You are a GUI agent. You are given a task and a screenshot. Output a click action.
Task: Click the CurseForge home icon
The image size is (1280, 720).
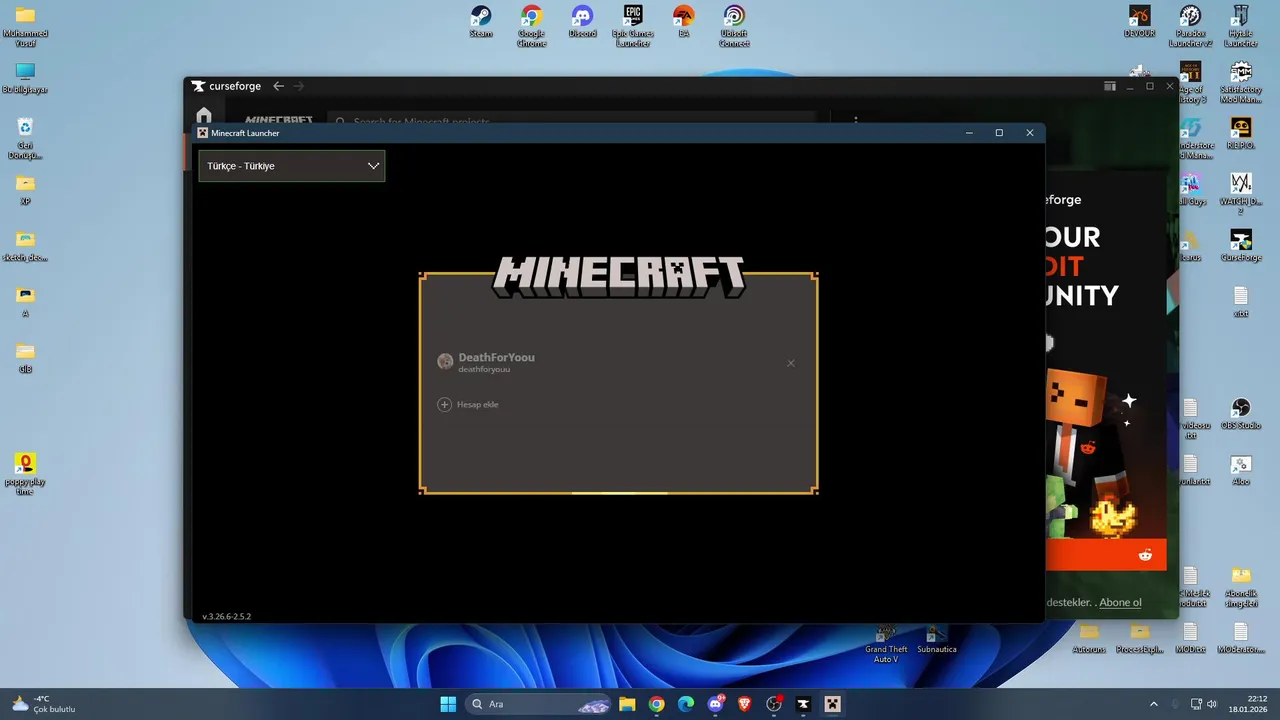(x=204, y=115)
